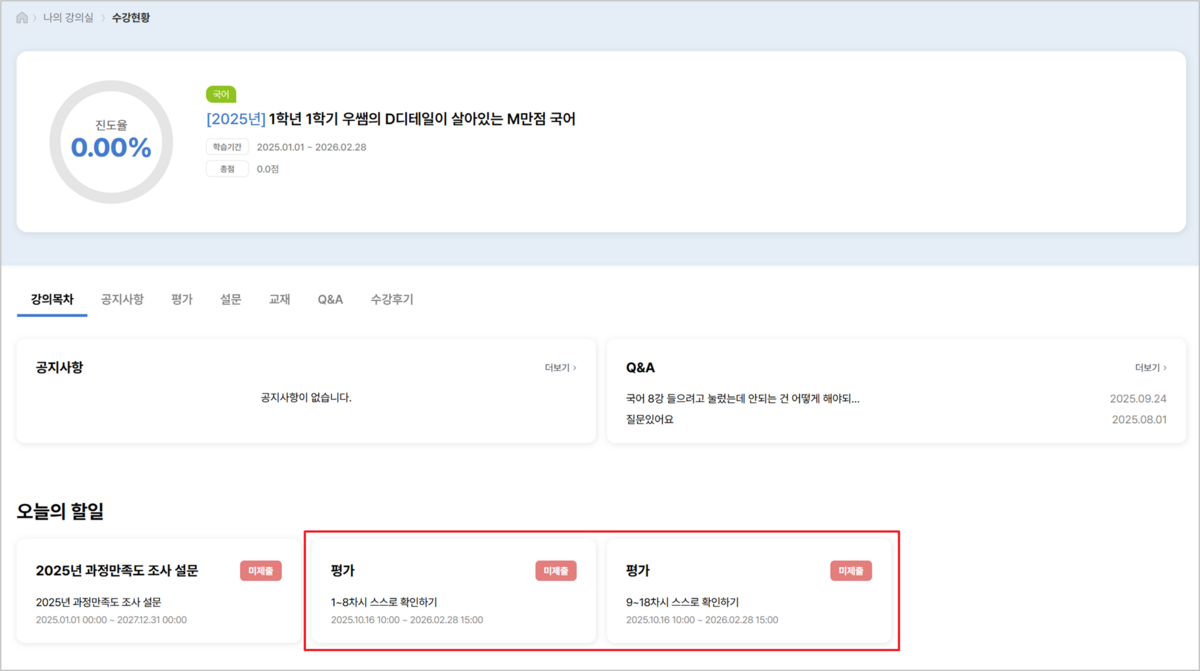Click the home icon in breadcrumb

(x=22, y=18)
